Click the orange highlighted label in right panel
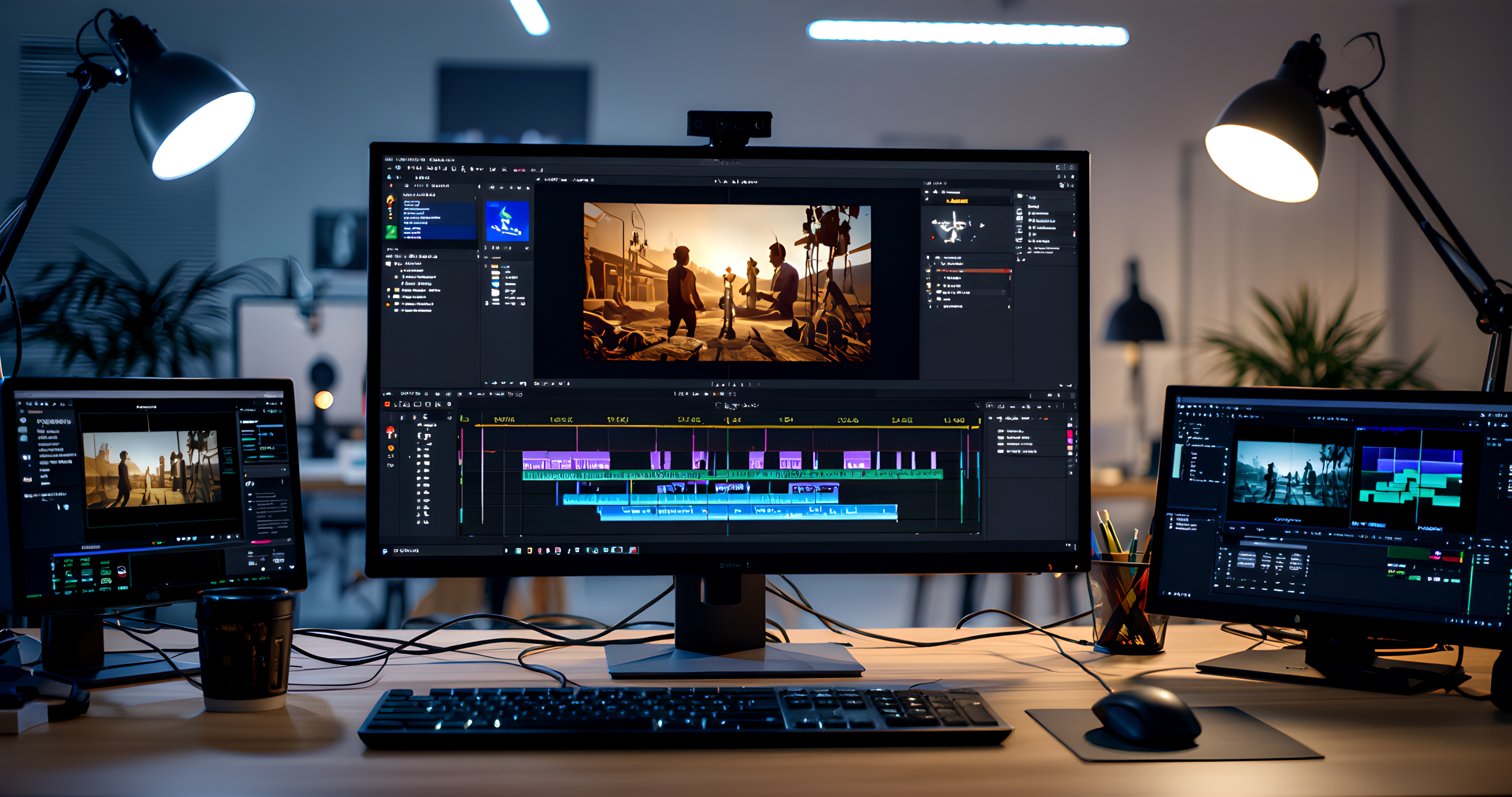Screen dimensions: 1512x797 pyautogui.click(x=957, y=201)
